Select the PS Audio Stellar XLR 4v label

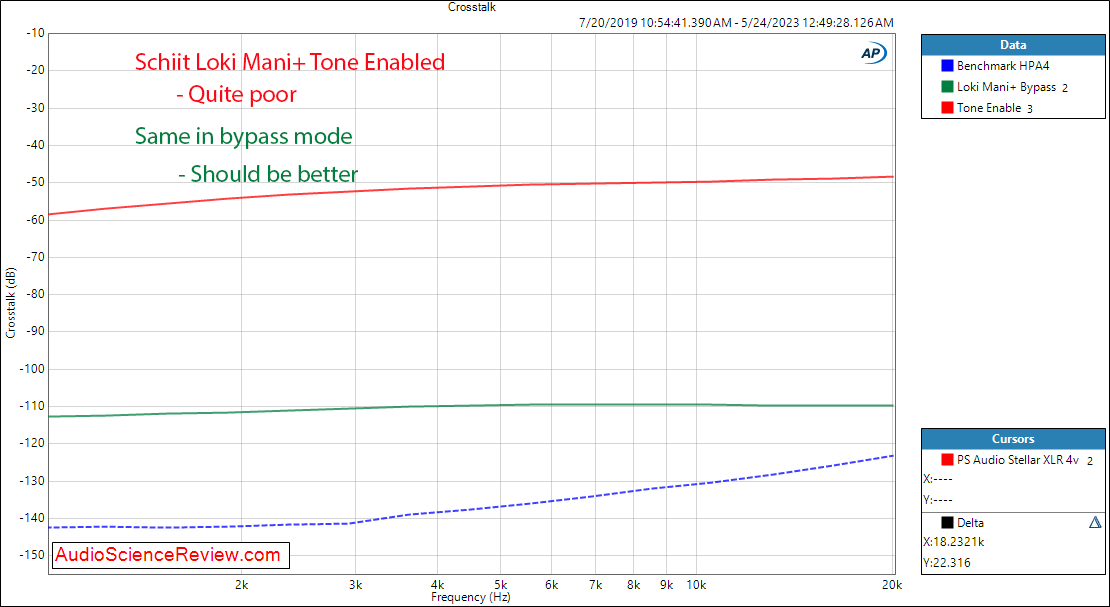(x=1018, y=460)
